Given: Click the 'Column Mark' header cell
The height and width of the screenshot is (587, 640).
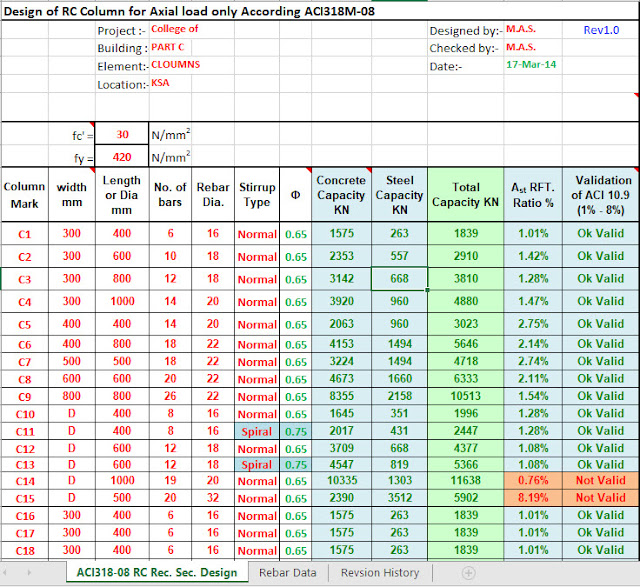Looking at the screenshot, I should [x=24, y=195].
